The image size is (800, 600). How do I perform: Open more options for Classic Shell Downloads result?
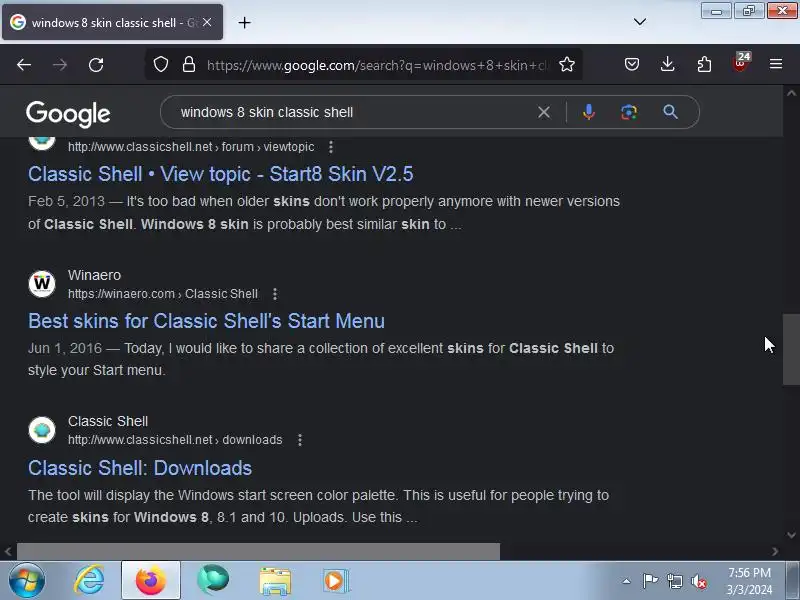point(300,440)
